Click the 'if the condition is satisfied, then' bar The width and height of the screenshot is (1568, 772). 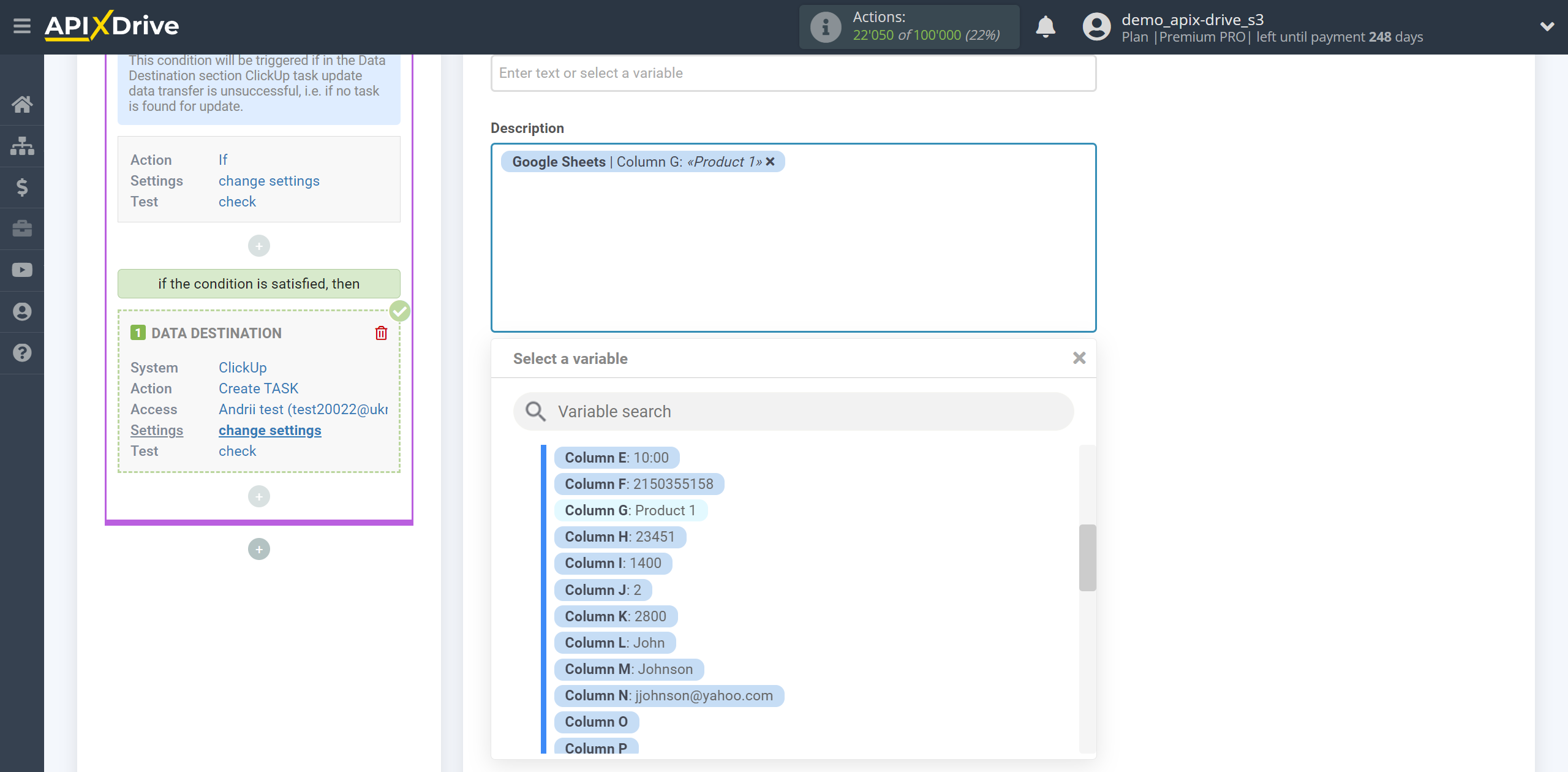coord(259,284)
